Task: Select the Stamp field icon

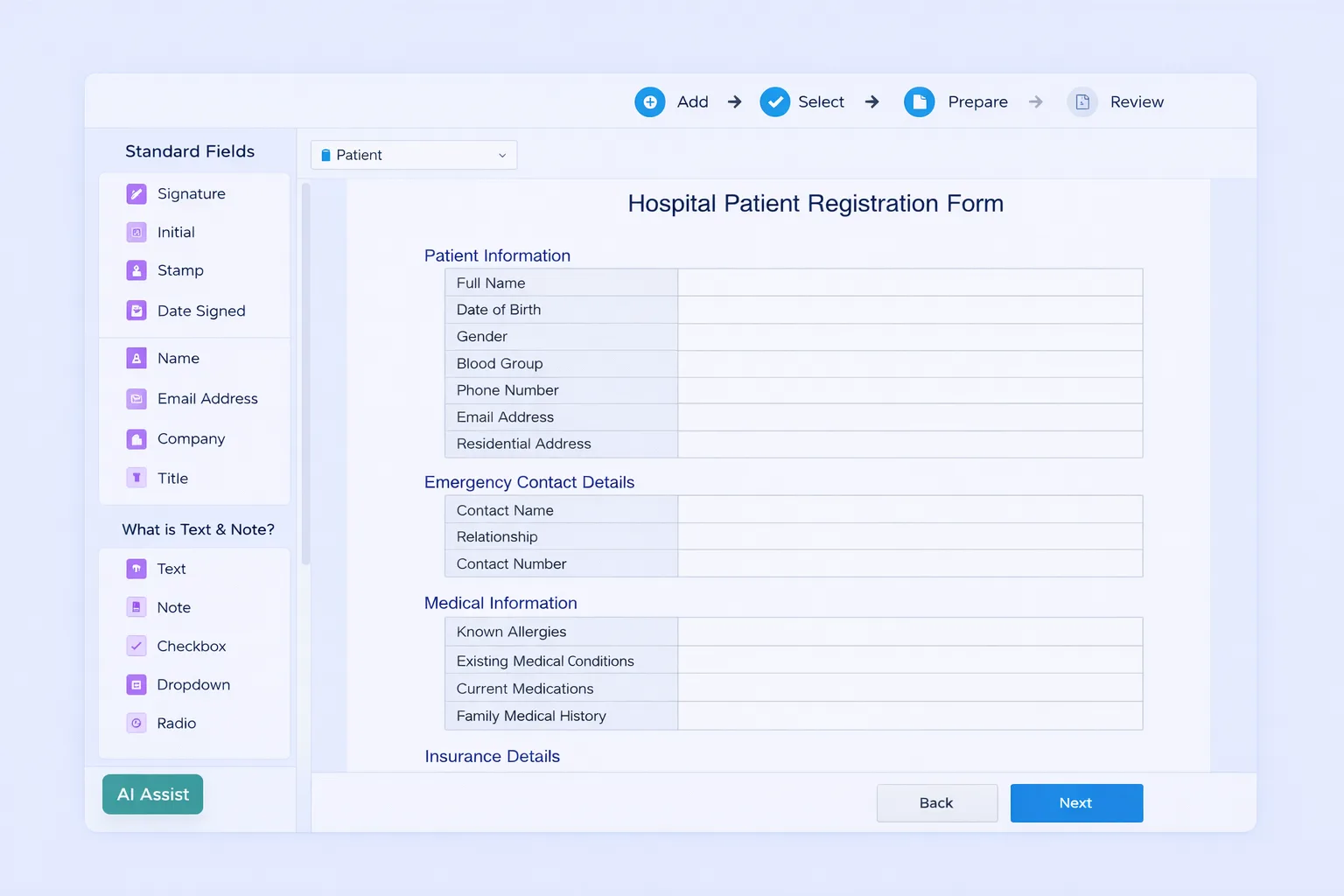Action: click(x=136, y=270)
